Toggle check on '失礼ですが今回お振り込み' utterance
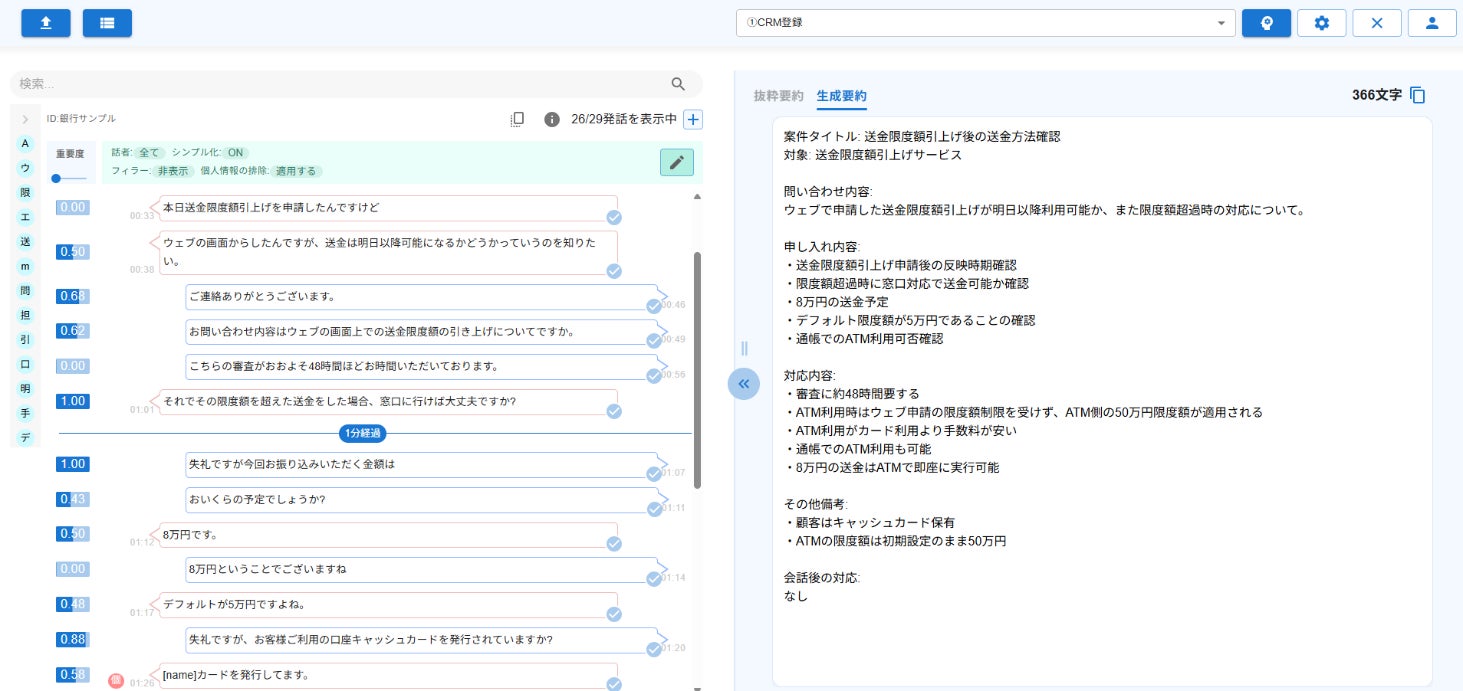 (x=654, y=474)
